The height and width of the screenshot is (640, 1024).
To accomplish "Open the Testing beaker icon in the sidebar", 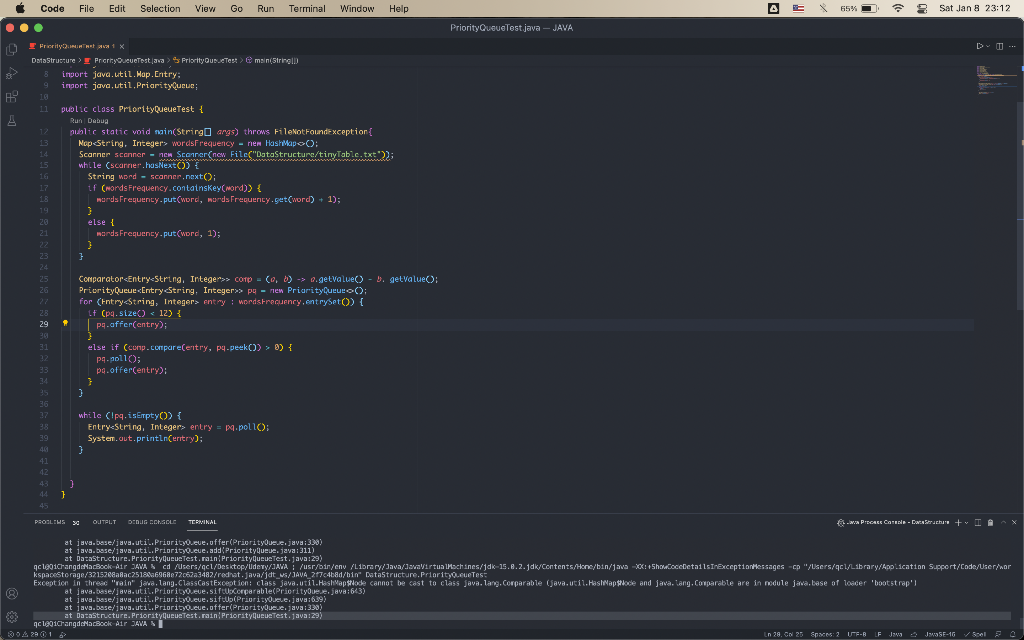I will [11, 120].
